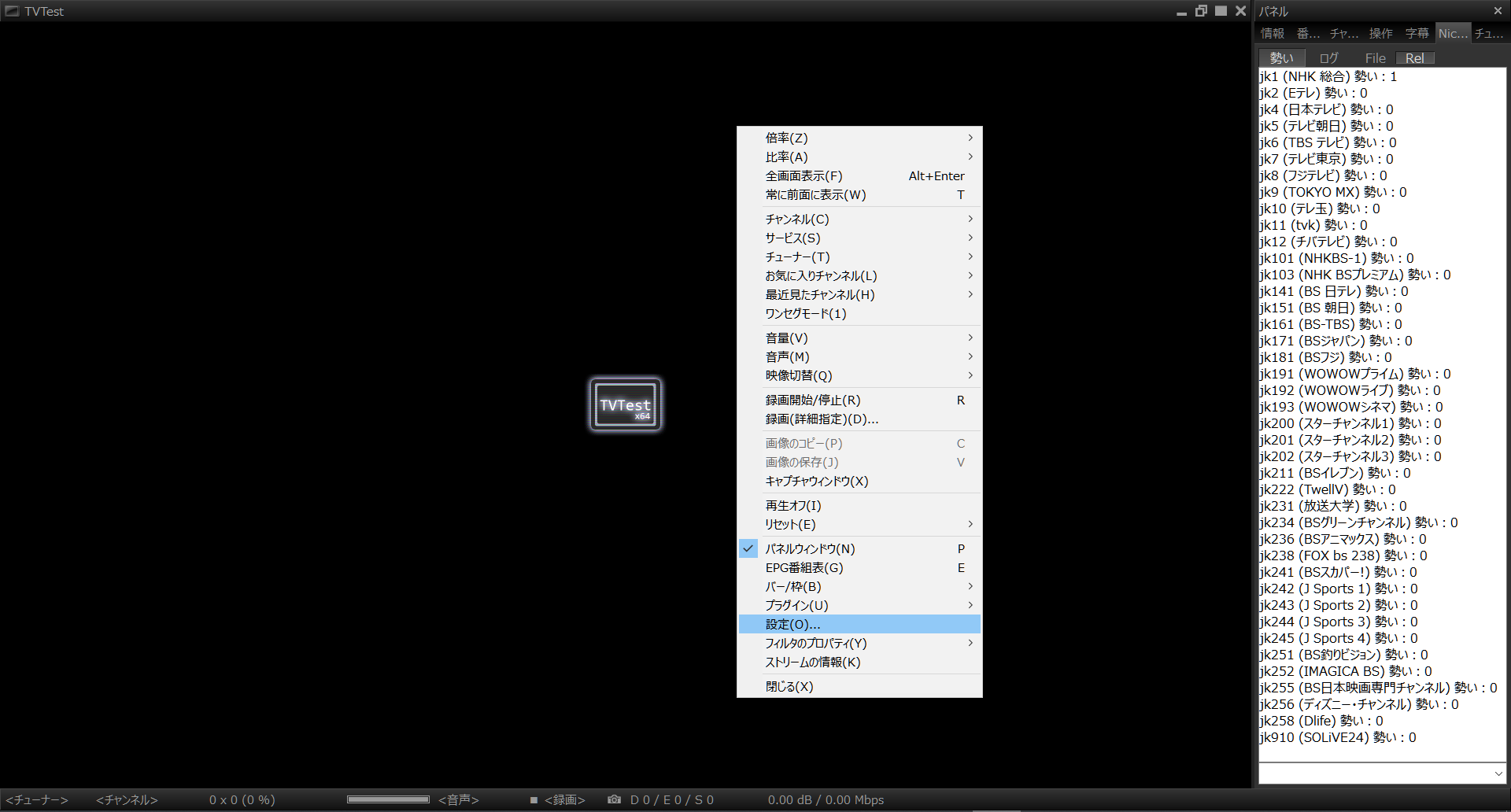Click video size 0 x 0 (0 %) status item
The width and height of the screenshot is (1511, 812).
(x=242, y=799)
